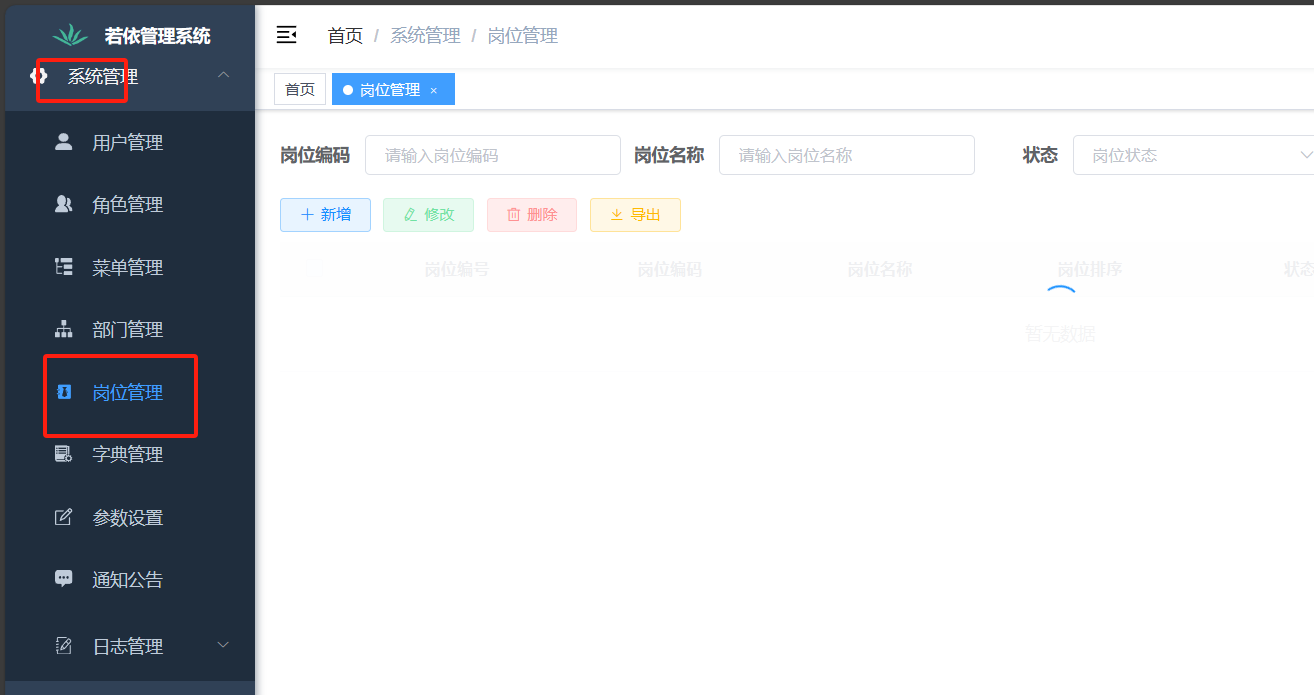Image resolution: width=1314 pixels, height=695 pixels.
Task: Click the 部门管理 org-chart icon
Action: 63,329
